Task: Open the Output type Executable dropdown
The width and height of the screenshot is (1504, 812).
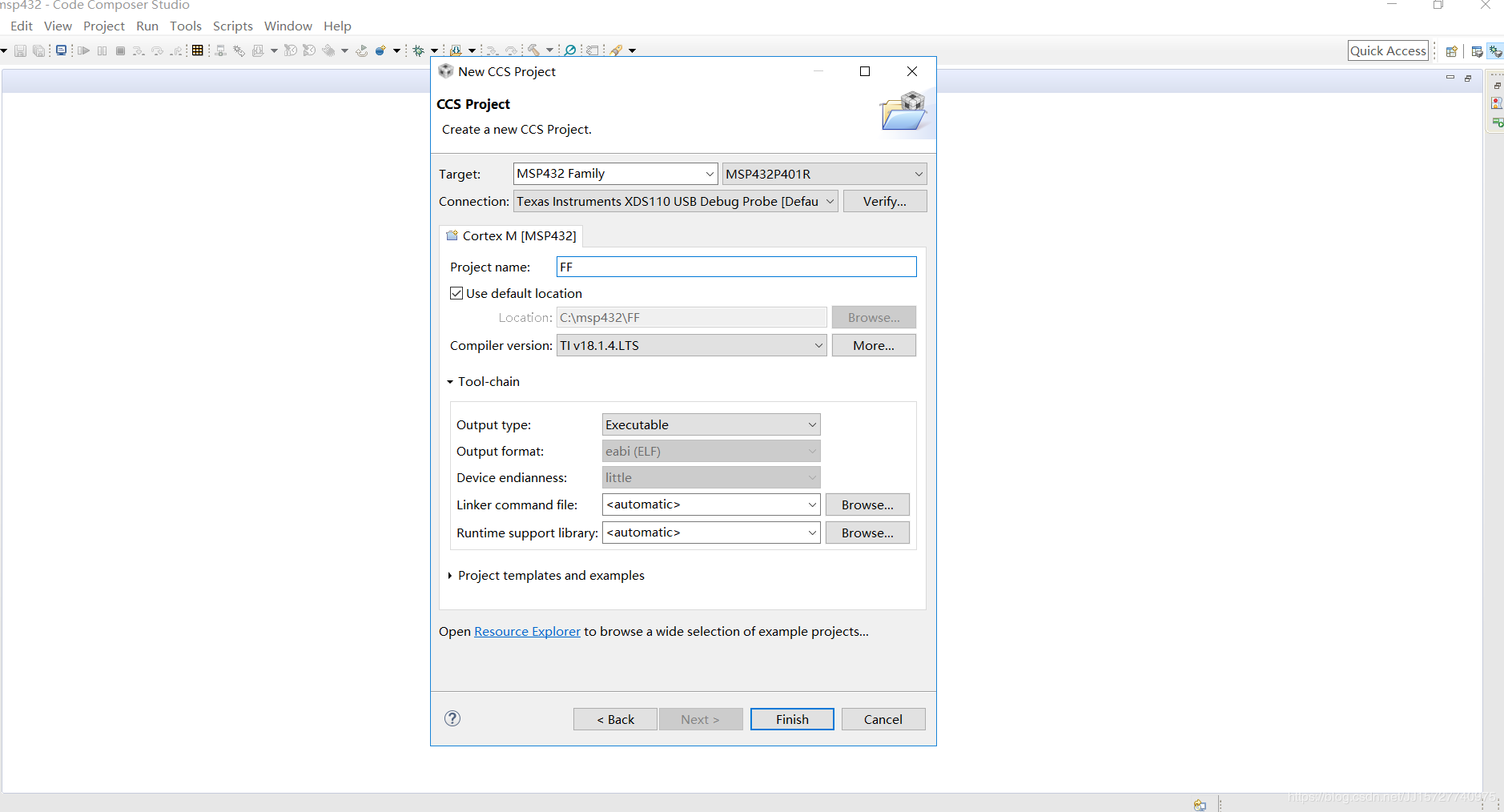Action: (711, 424)
